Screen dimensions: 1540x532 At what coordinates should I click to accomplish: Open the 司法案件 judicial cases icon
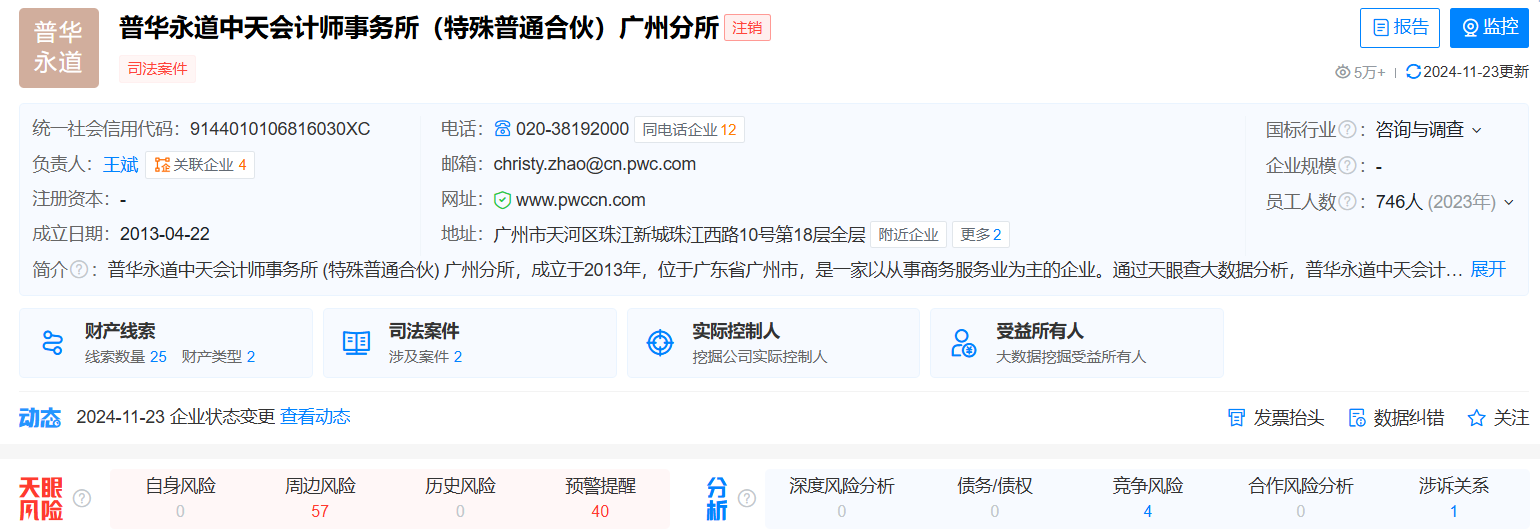[x=356, y=343]
